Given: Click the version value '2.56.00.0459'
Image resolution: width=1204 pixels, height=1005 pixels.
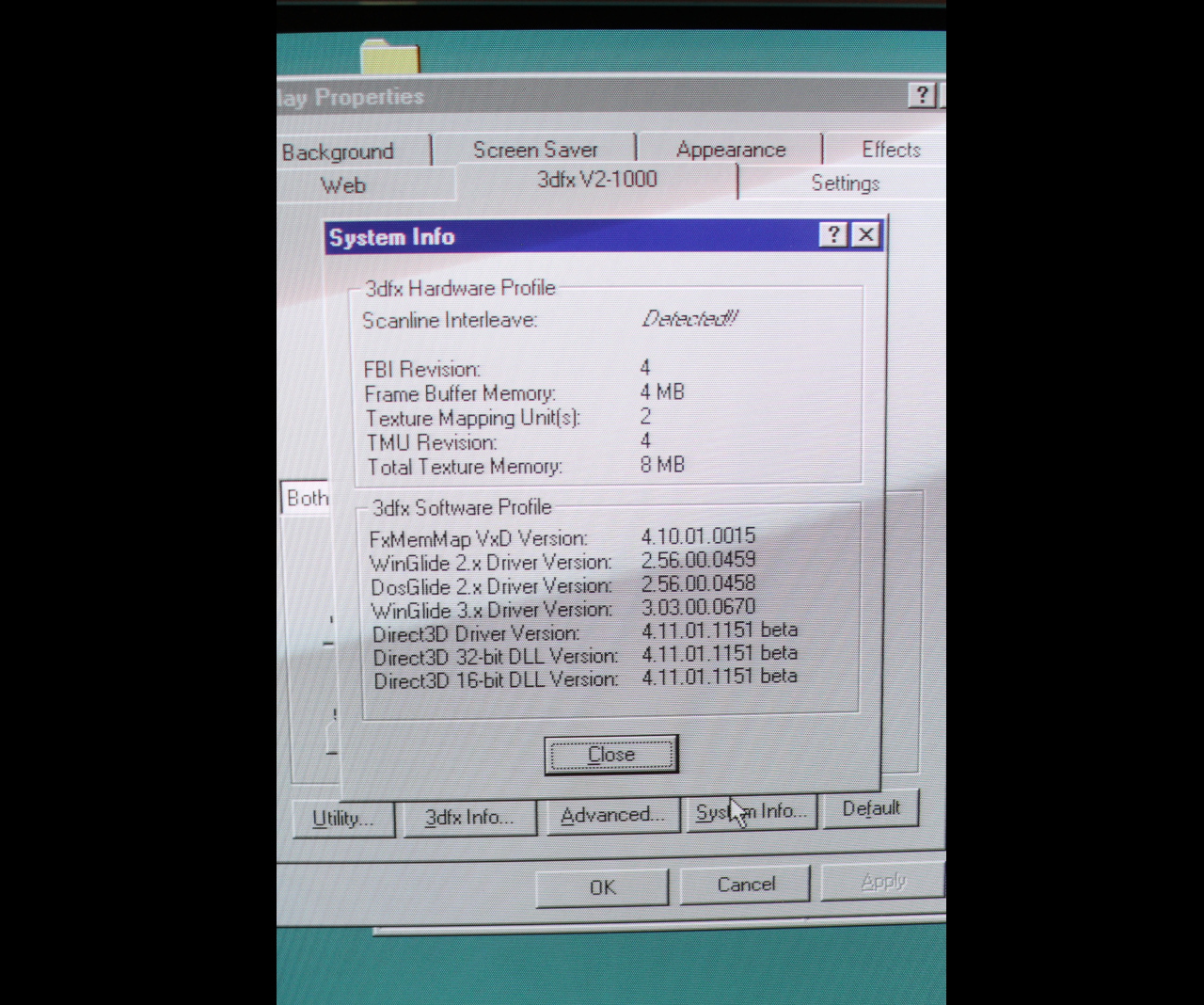Looking at the screenshot, I should coord(698,560).
